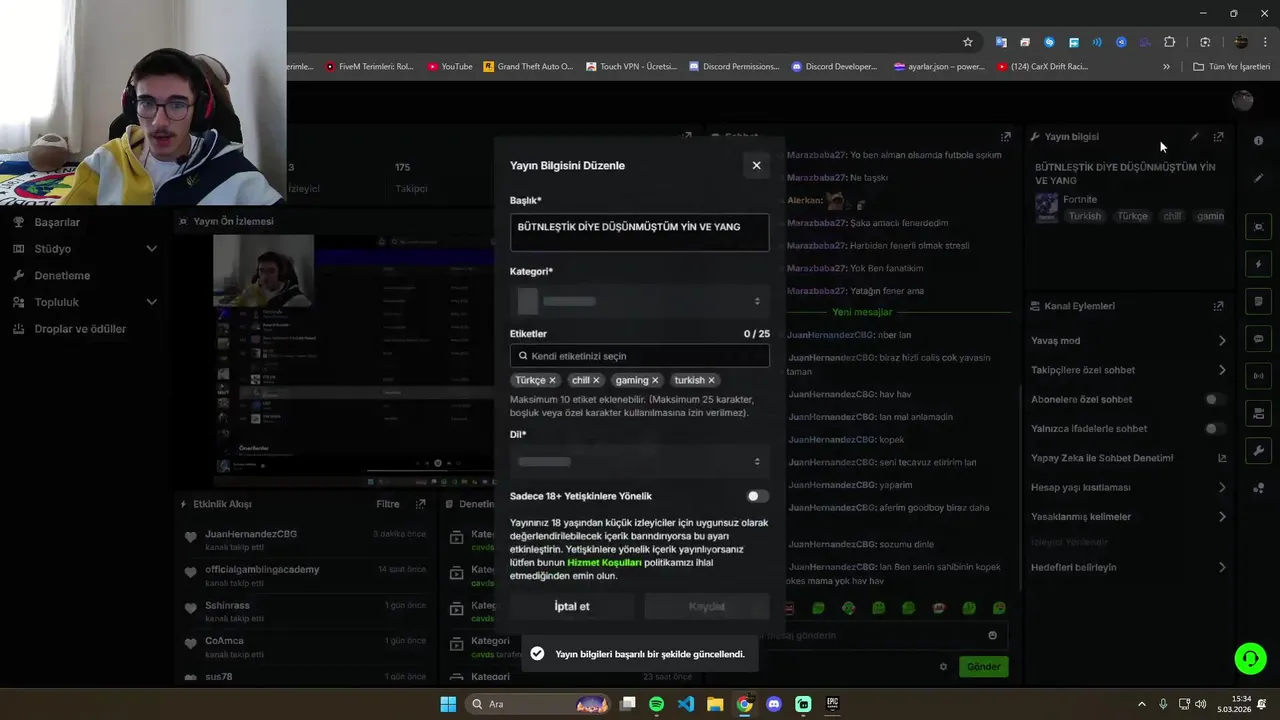The image size is (1280, 720).
Task: Click the info icon in right toolbar
Action: coord(1258,141)
